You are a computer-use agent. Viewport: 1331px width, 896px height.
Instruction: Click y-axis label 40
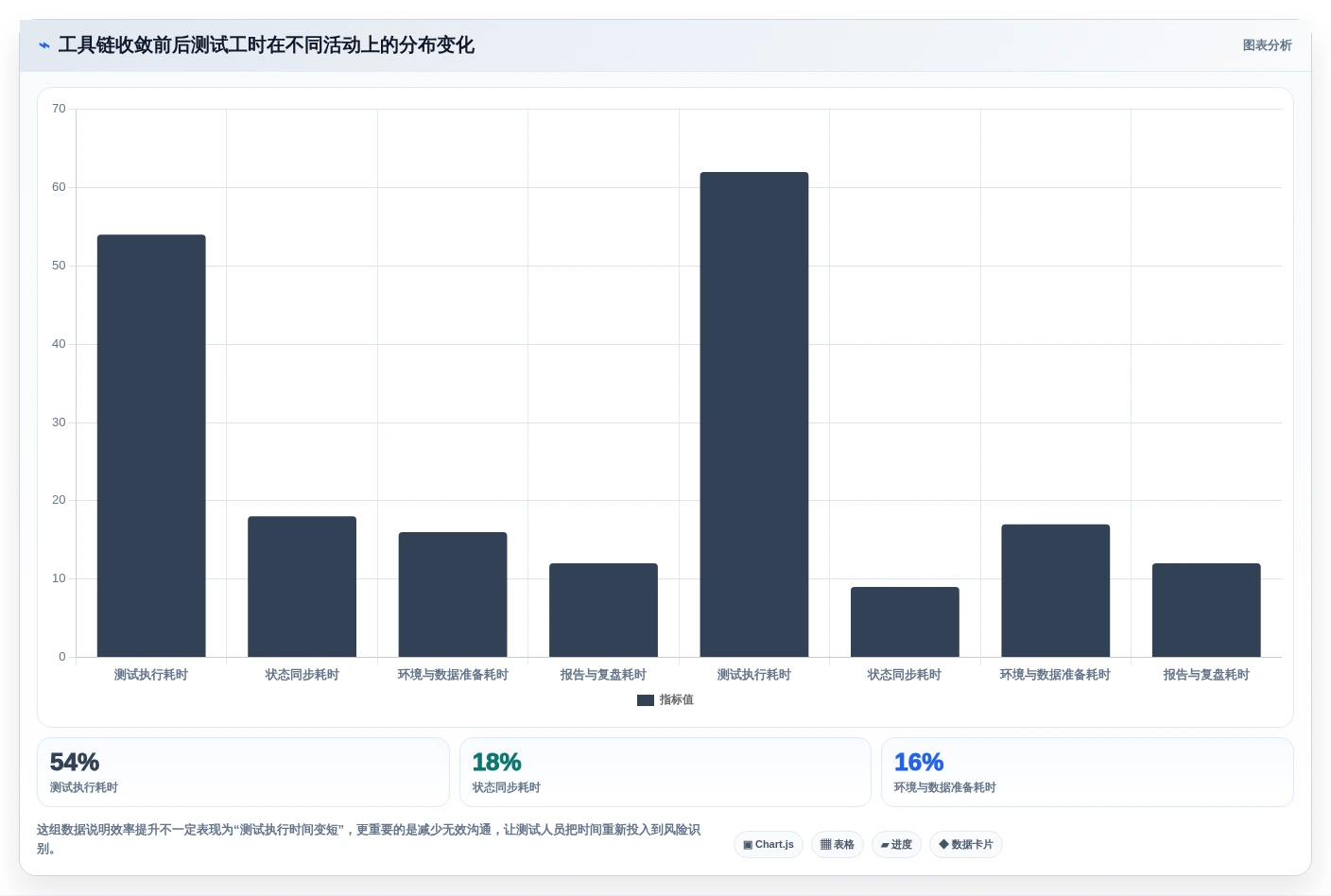59,344
